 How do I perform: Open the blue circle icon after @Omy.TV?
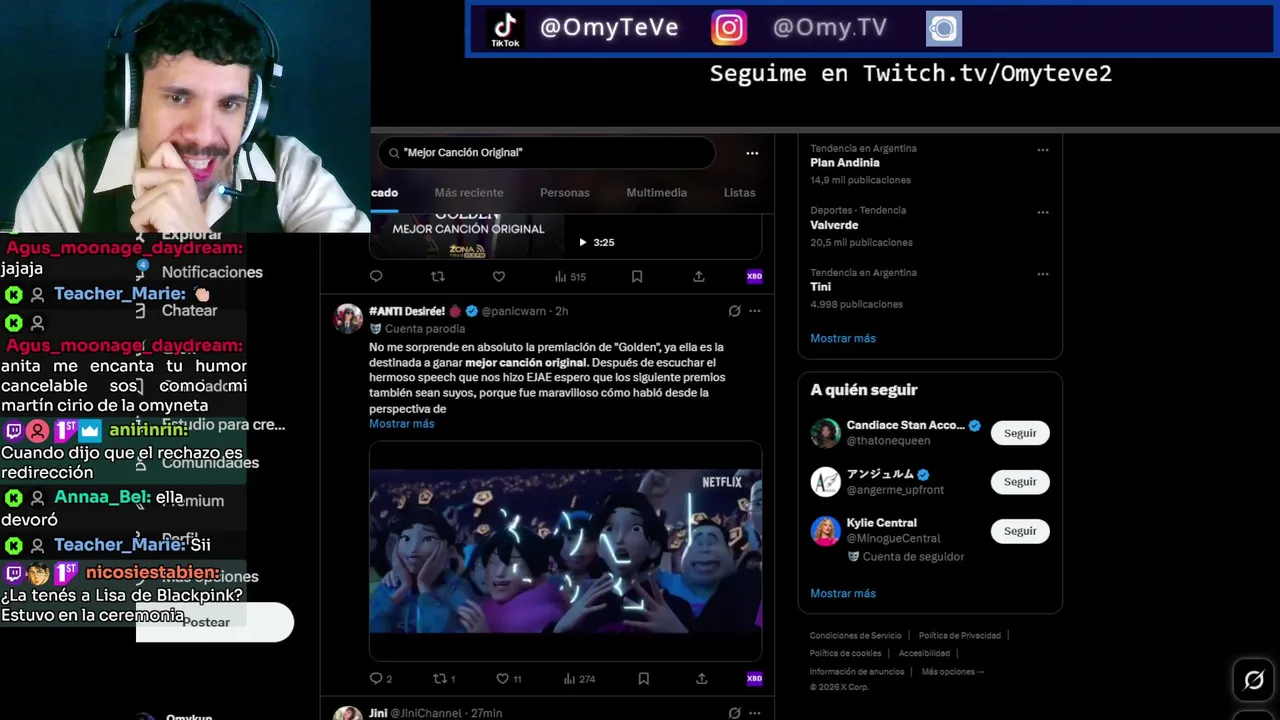point(943,29)
